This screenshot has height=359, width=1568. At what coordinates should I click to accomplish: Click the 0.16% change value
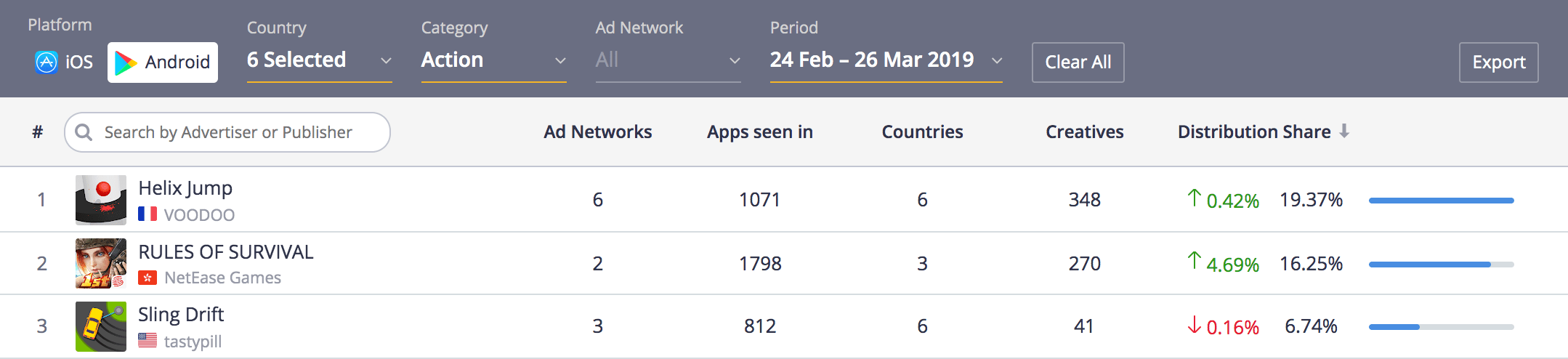point(1232,328)
